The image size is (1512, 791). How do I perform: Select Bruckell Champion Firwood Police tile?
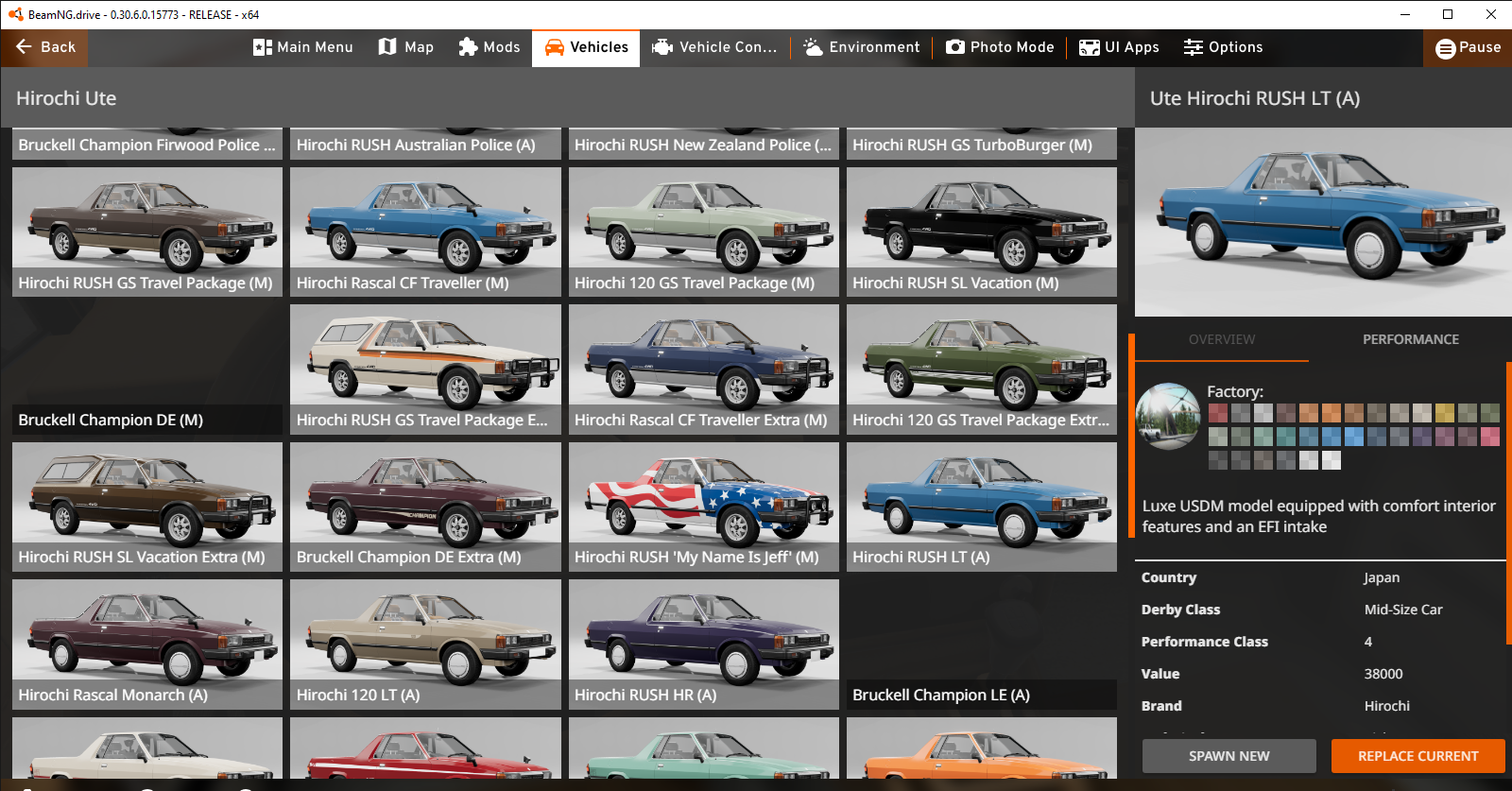(147, 144)
